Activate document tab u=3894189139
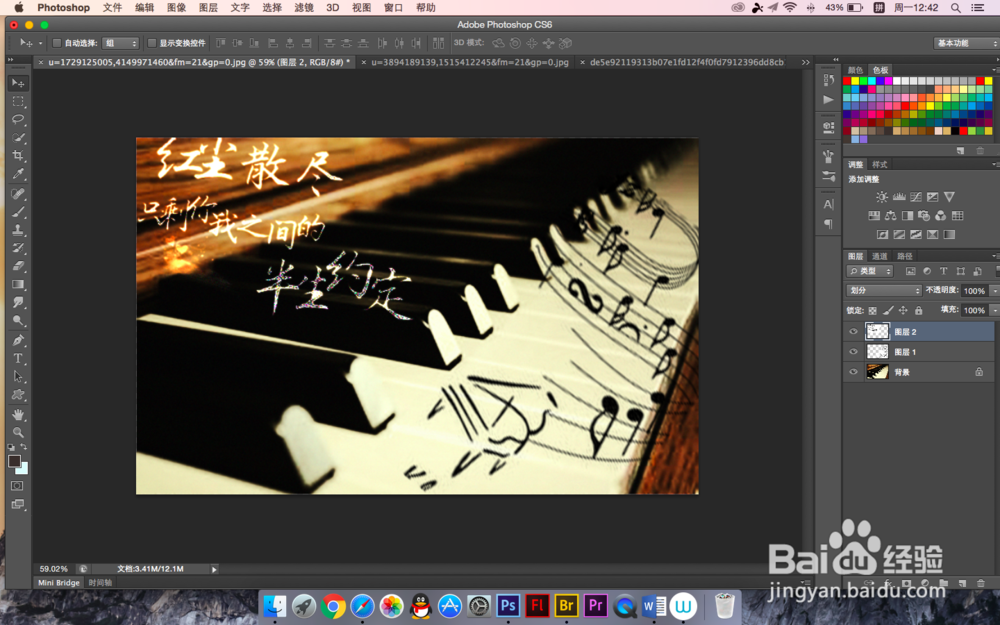The height and width of the screenshot is (625, 1000). click(469, 62)
